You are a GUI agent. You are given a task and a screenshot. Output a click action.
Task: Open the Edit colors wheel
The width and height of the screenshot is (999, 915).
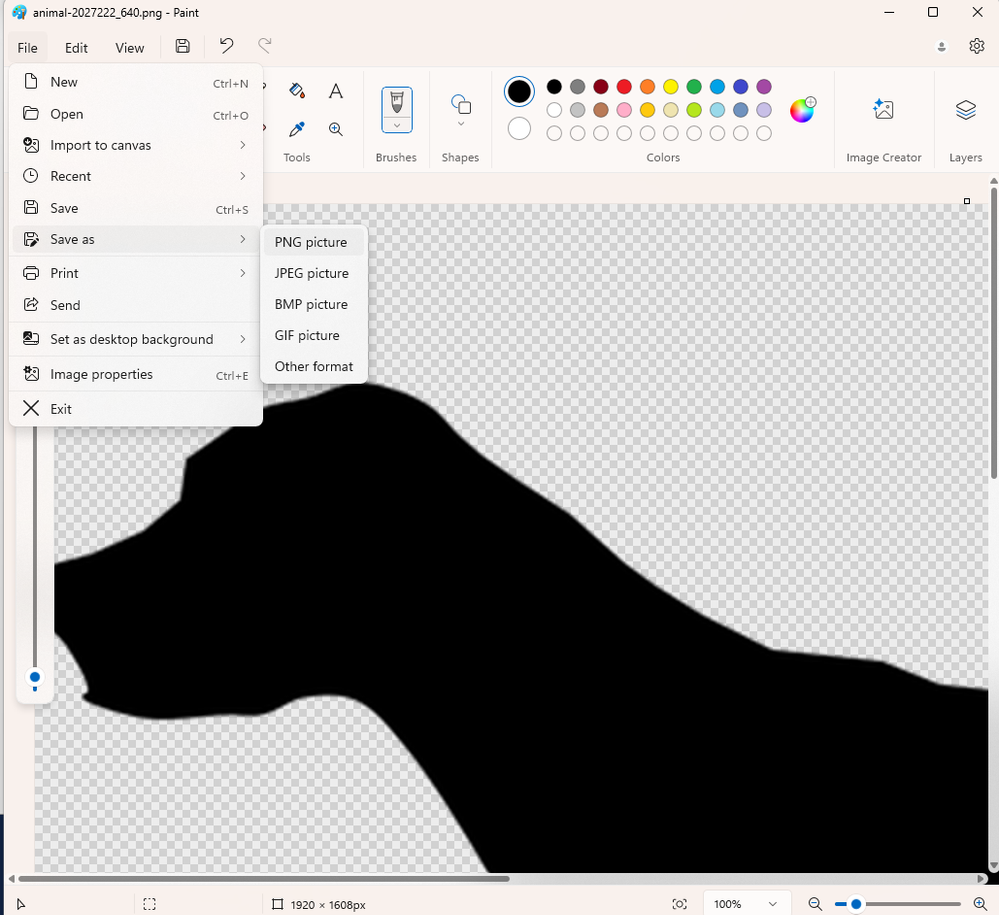(x=802, y=110)
